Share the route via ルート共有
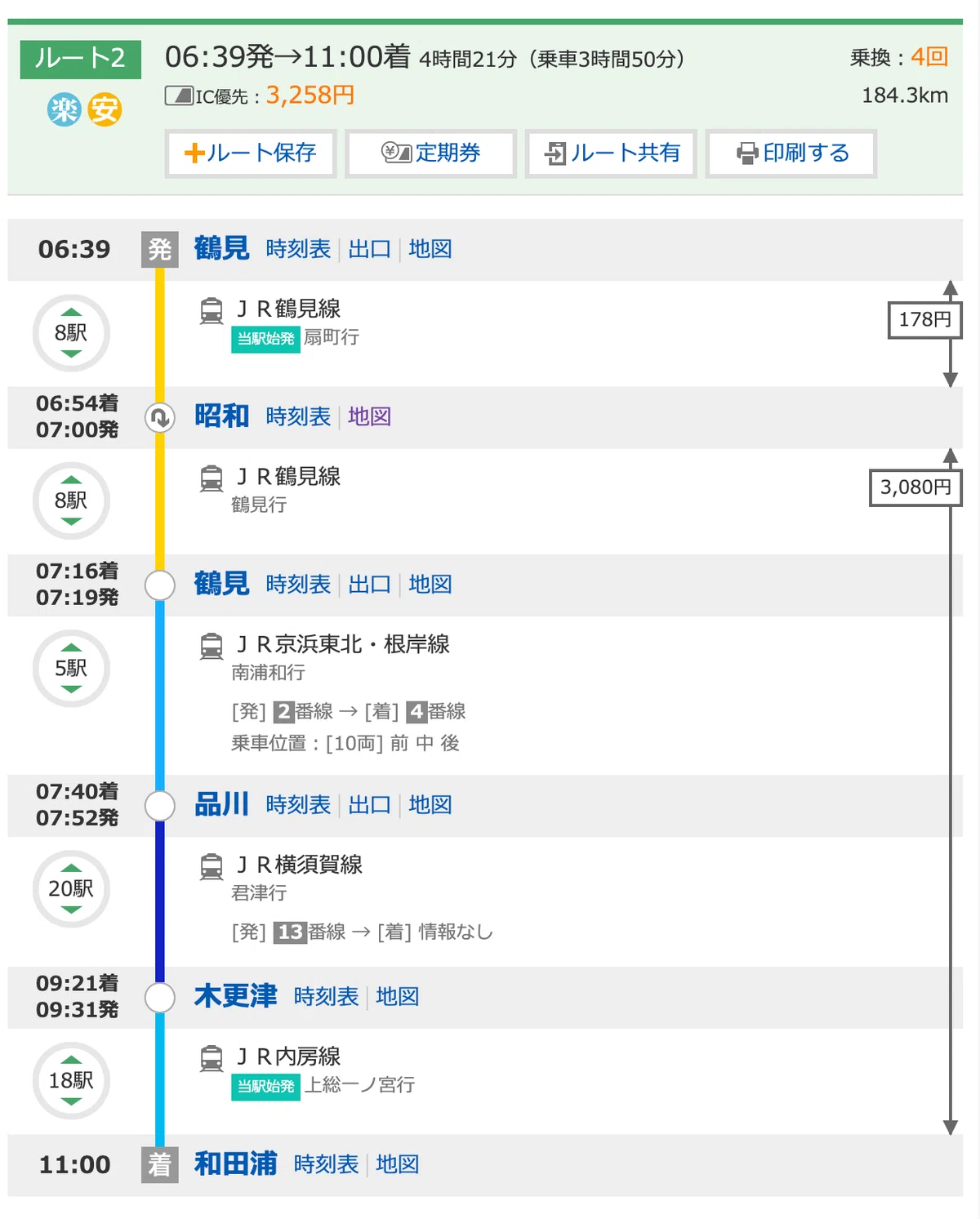Screen dimensions: 980x1219 611,153
